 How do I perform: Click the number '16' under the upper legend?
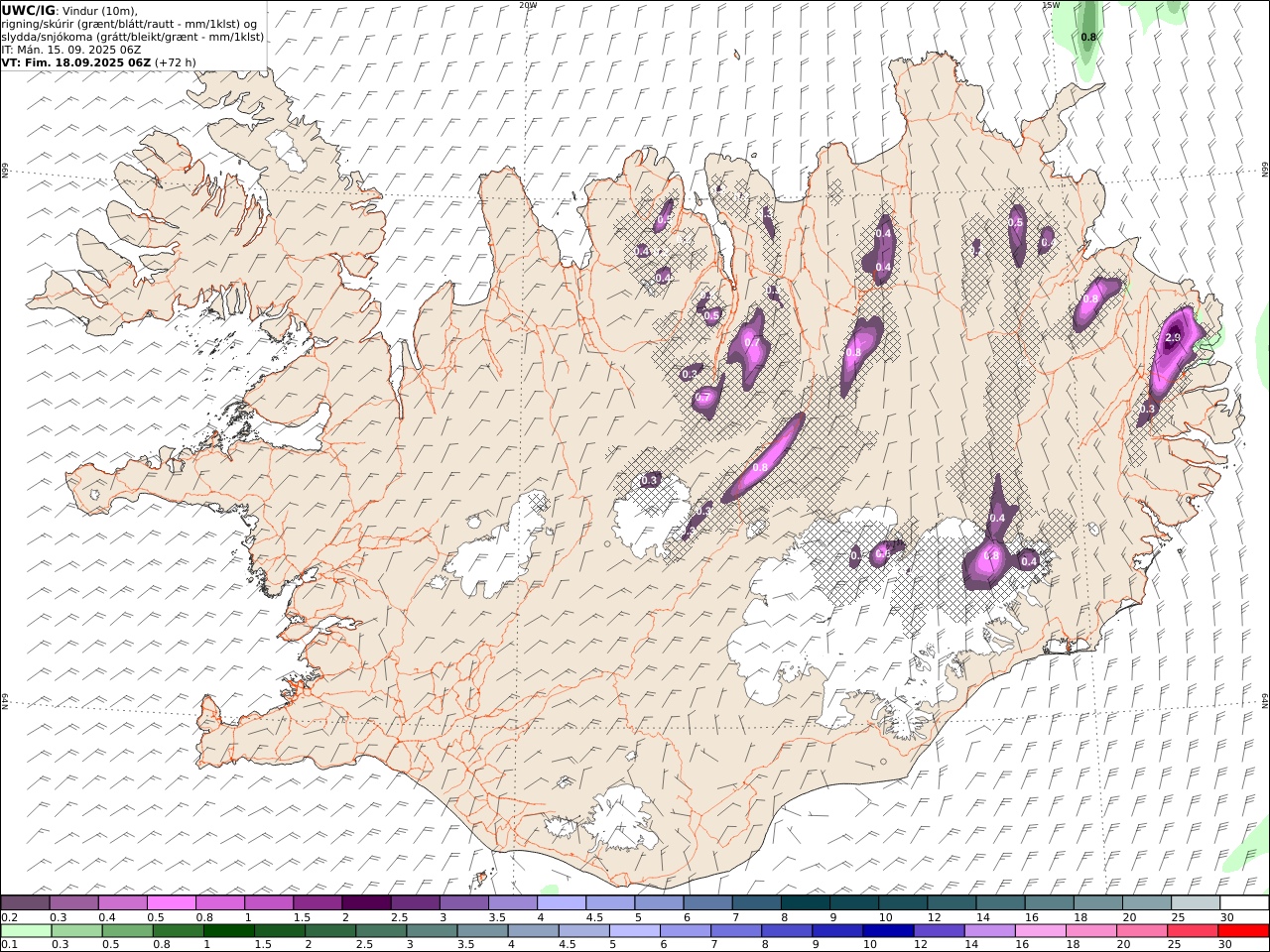click(1032, 917)
